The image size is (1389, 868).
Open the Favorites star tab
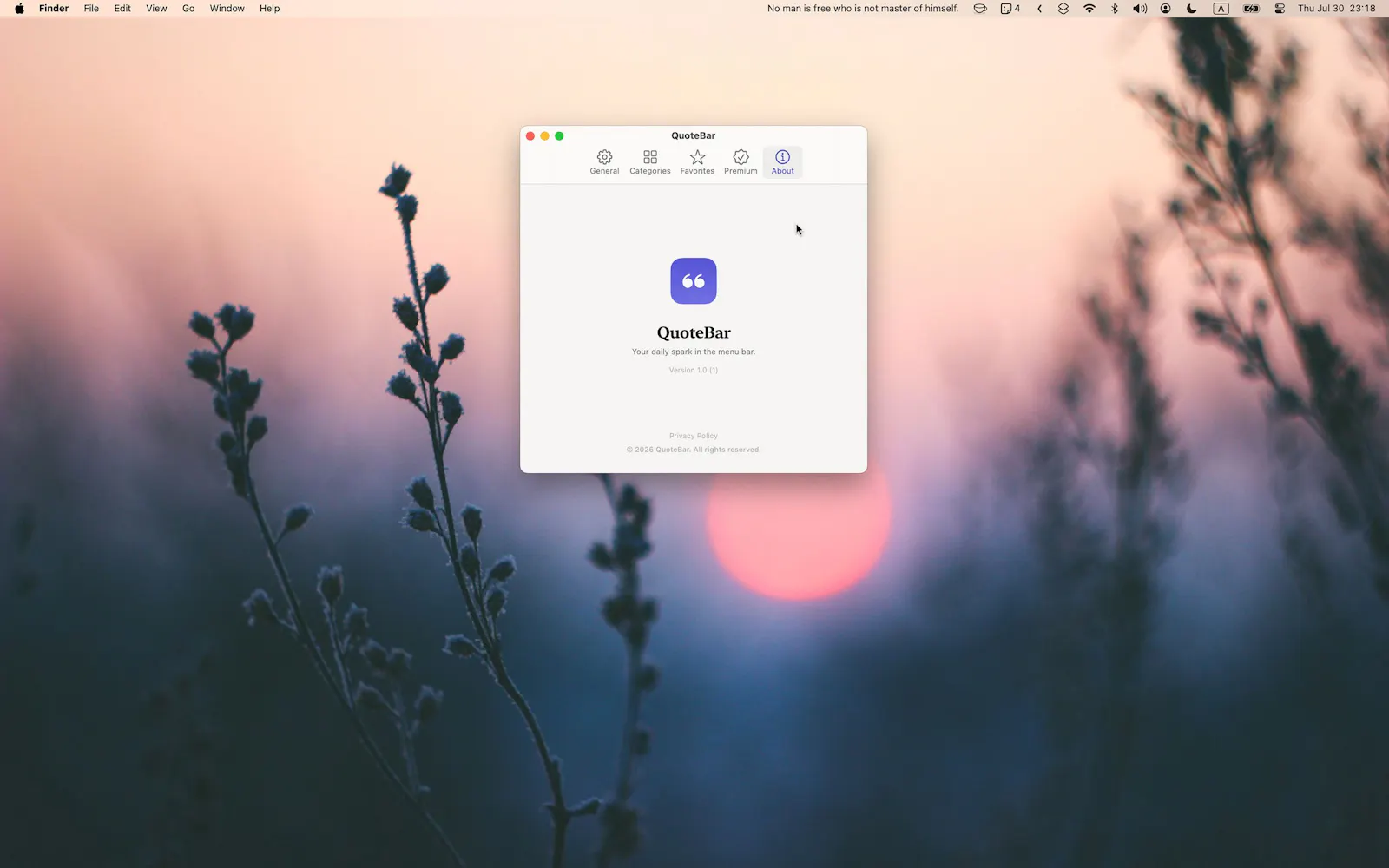(697, 161)
